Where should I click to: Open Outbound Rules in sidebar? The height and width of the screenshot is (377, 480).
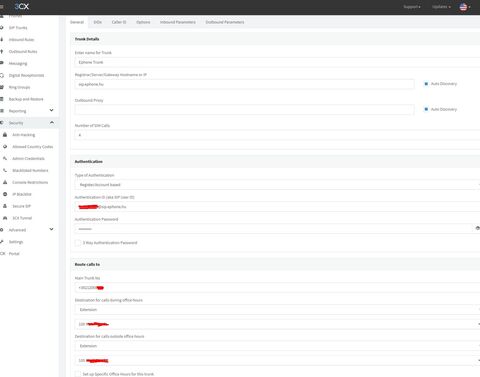(23, 52)
